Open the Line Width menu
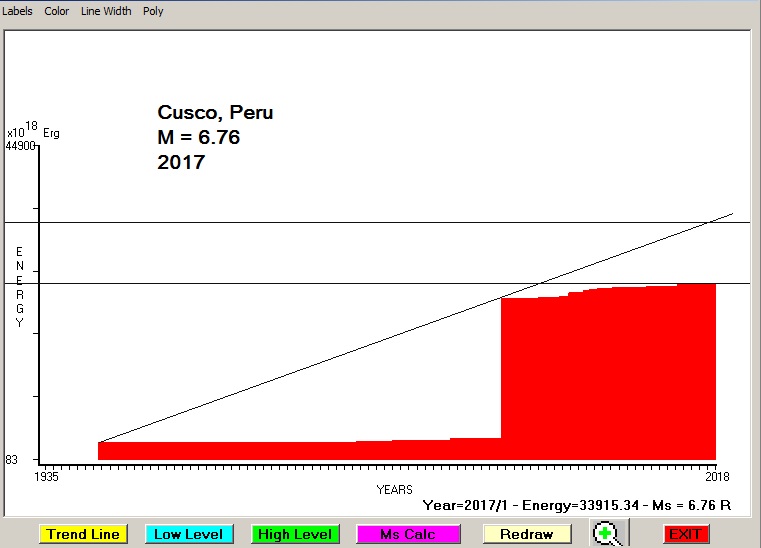 [106, 11]
